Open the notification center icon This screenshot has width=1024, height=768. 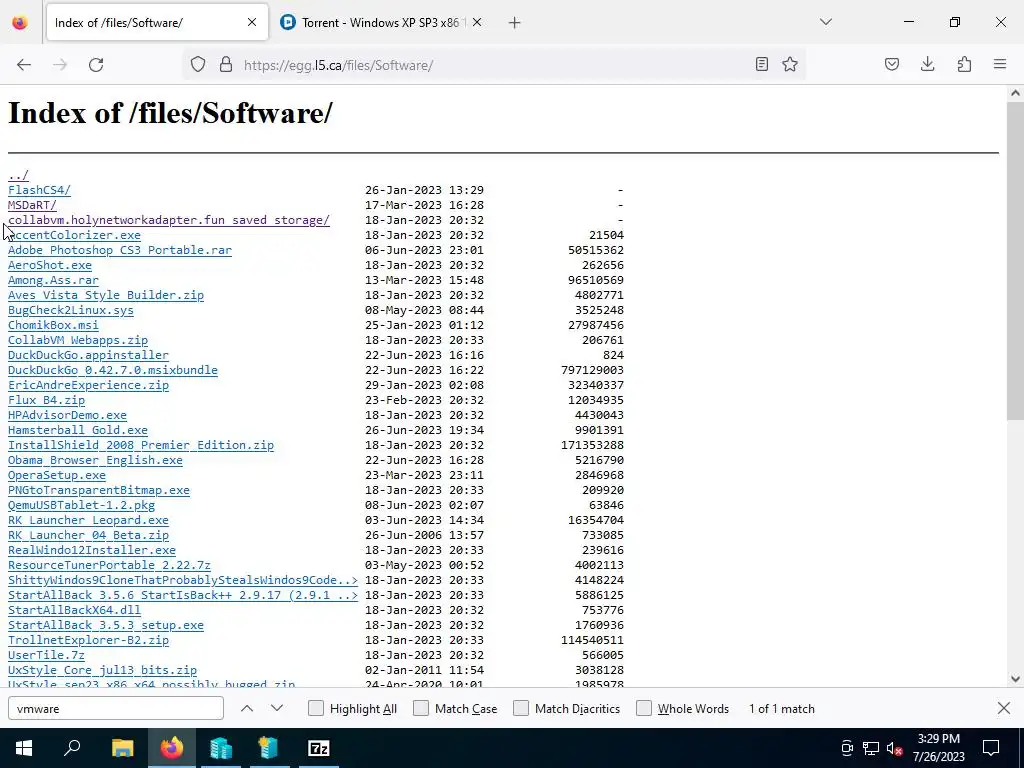pos(991,748)
